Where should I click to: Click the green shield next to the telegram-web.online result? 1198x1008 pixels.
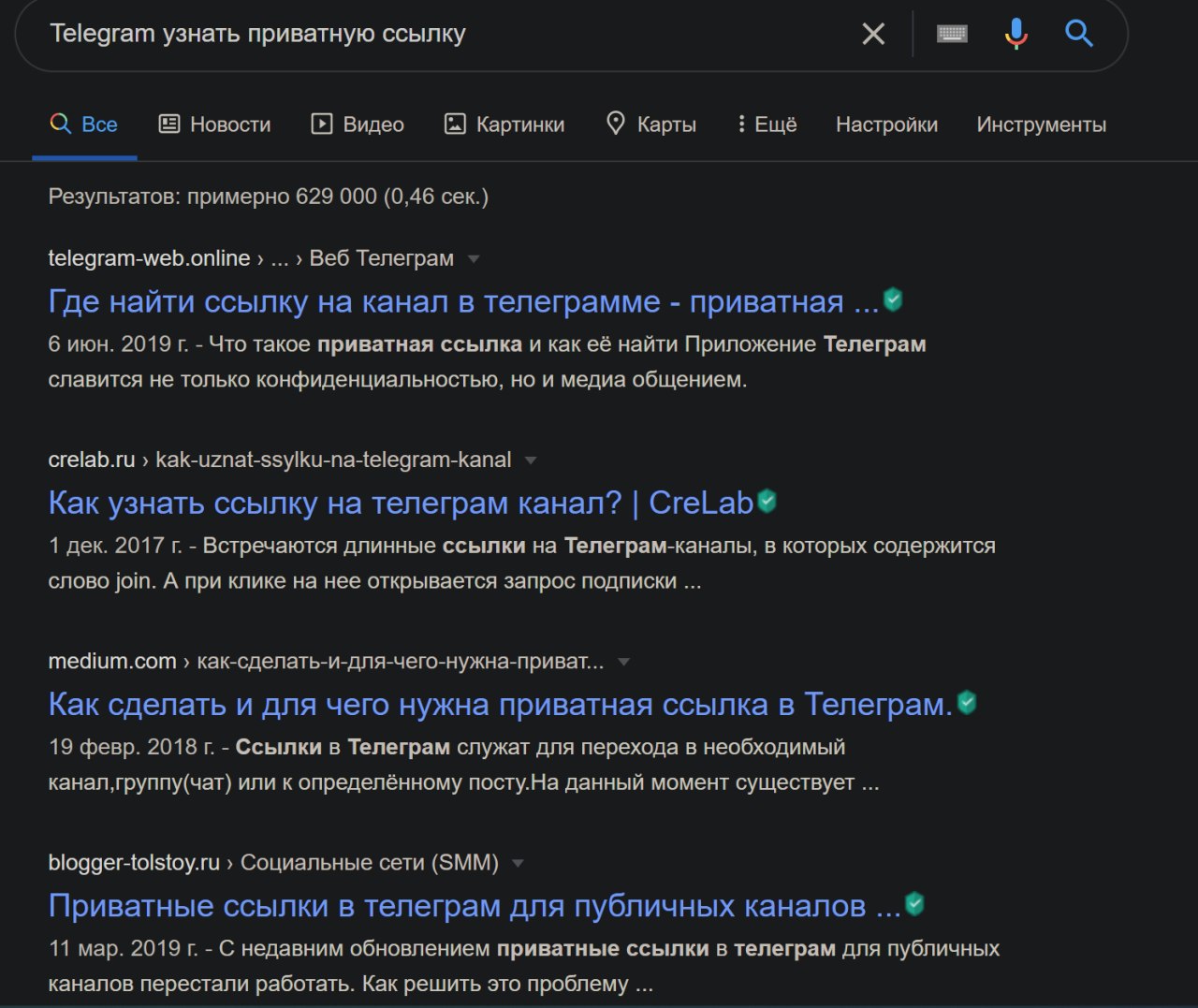click(x=893, y=299)
